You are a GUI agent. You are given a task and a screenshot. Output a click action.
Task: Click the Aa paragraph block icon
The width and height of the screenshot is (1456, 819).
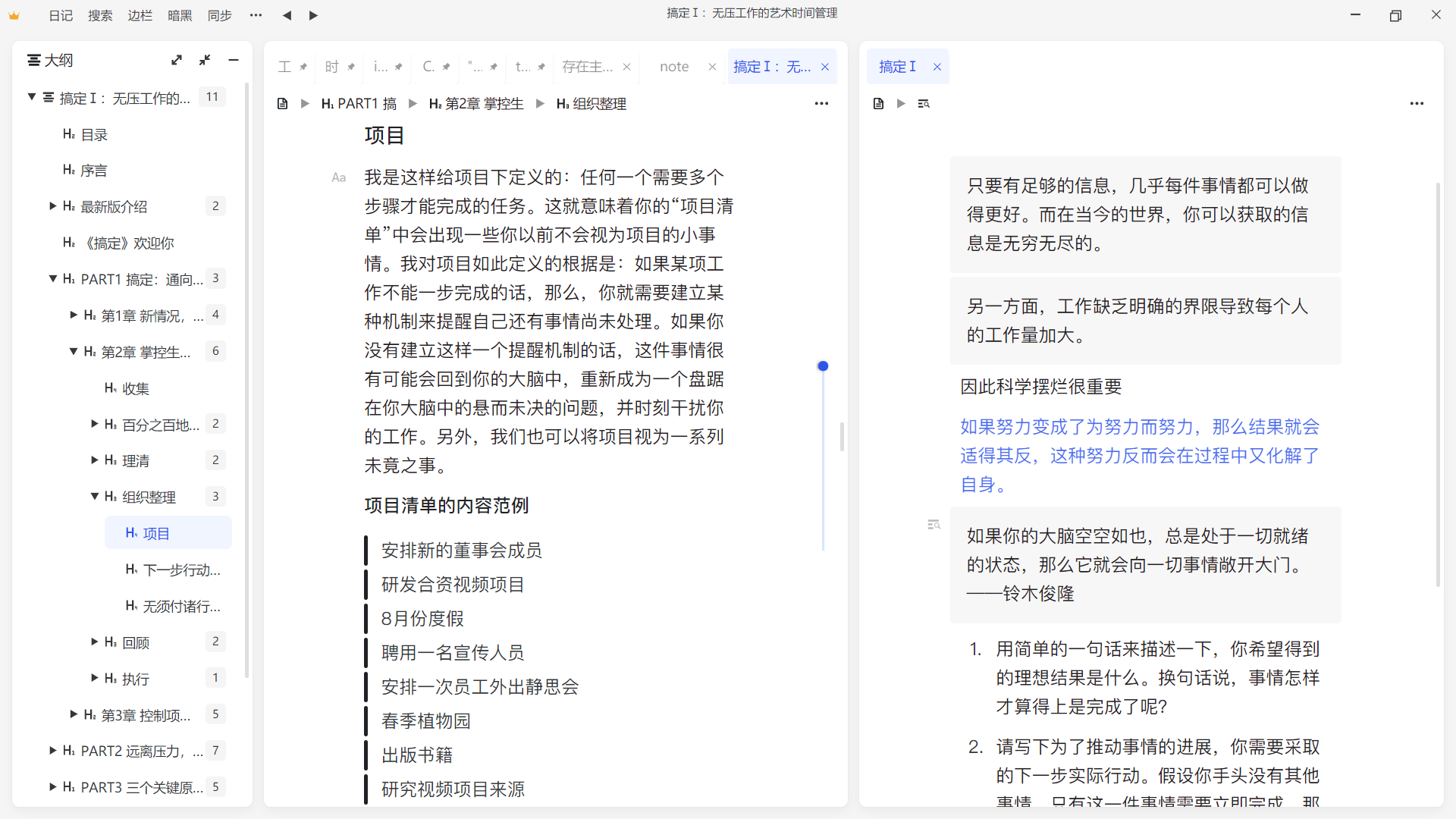pos(339,177)
